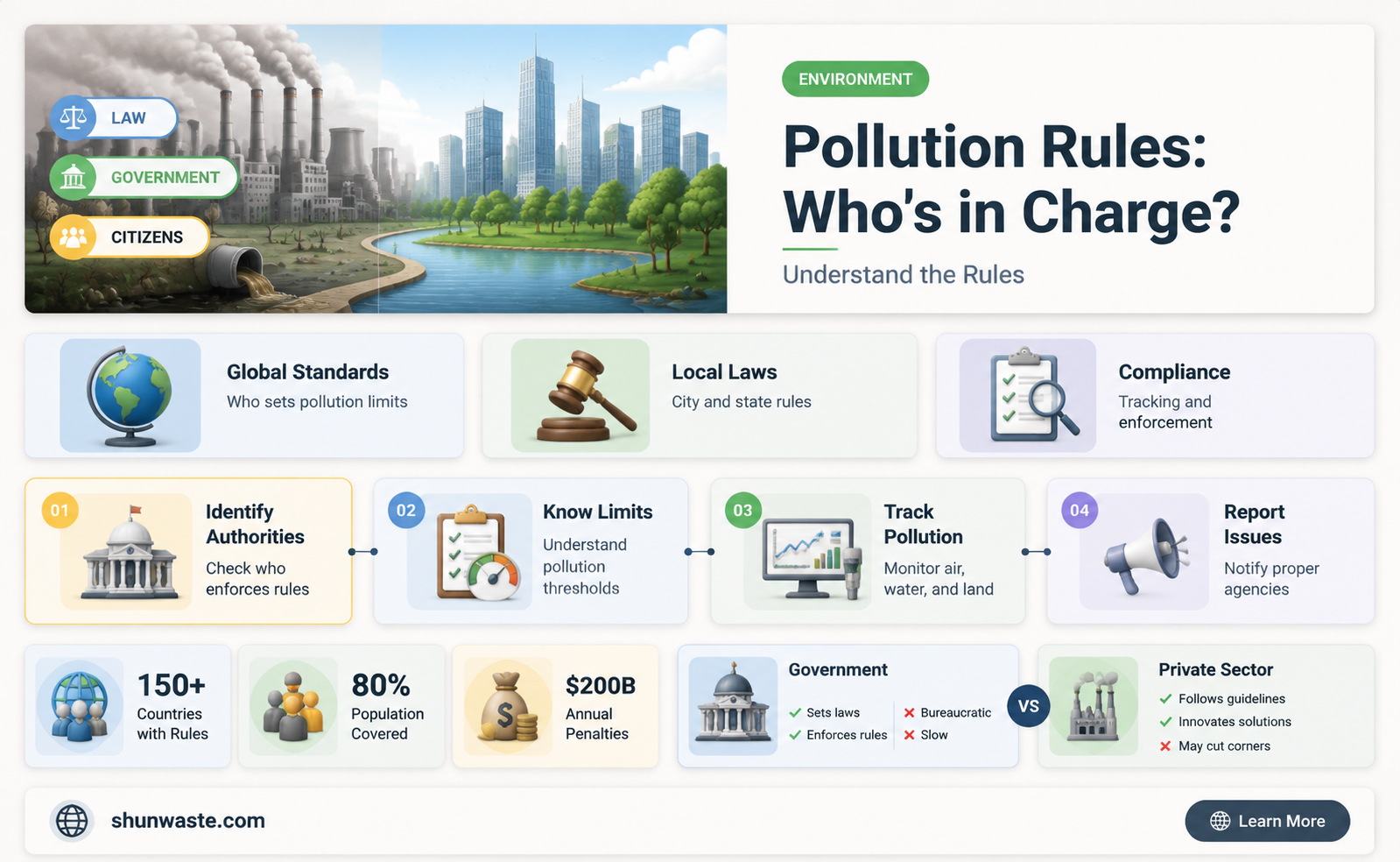The width and height of the screenshot is (1400, 862).
Task: Click the globe icon in Global Standards
Action: click(130, 395)
